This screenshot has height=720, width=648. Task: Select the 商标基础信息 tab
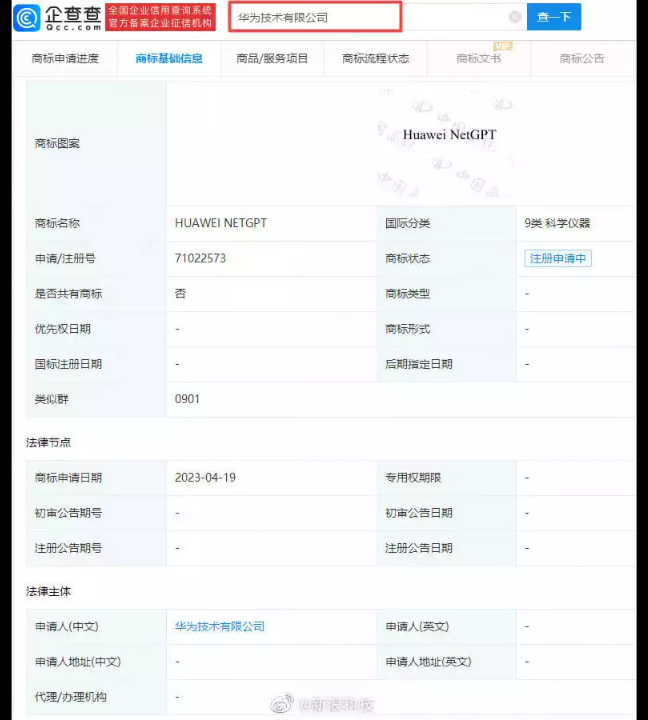pos(169,58)
